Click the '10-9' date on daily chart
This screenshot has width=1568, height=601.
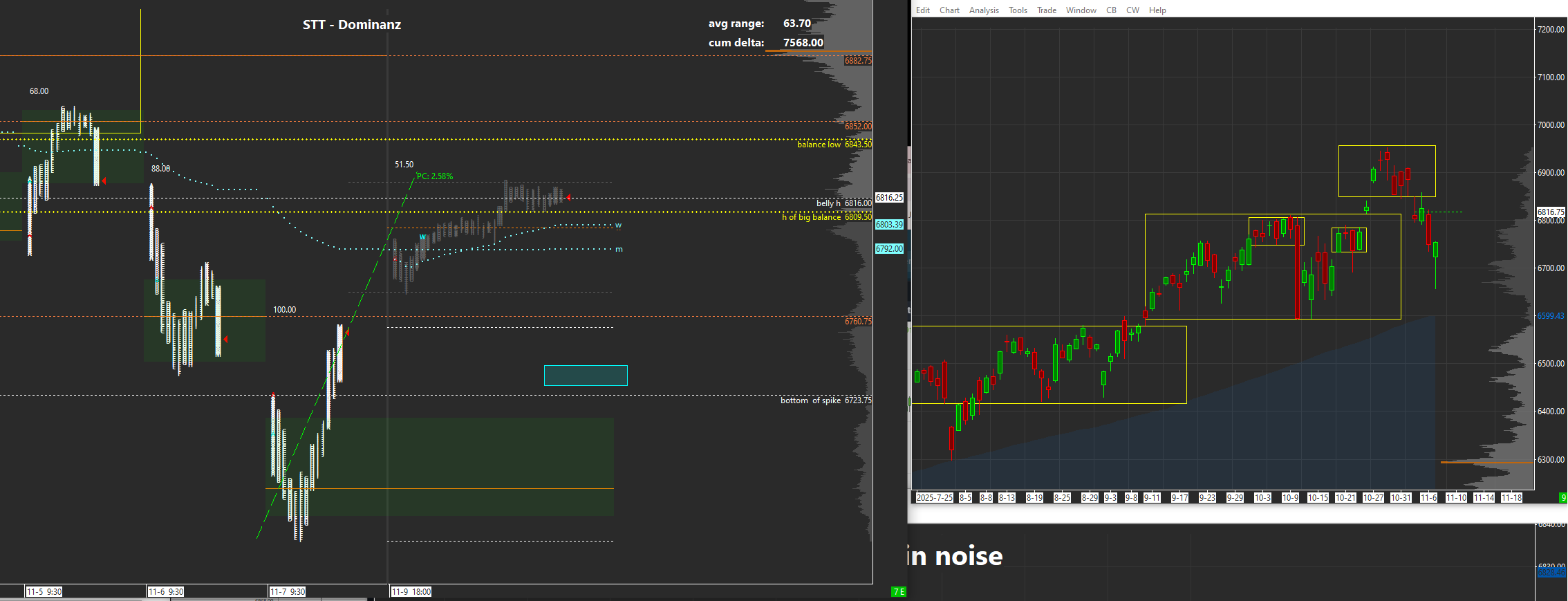1290,498
